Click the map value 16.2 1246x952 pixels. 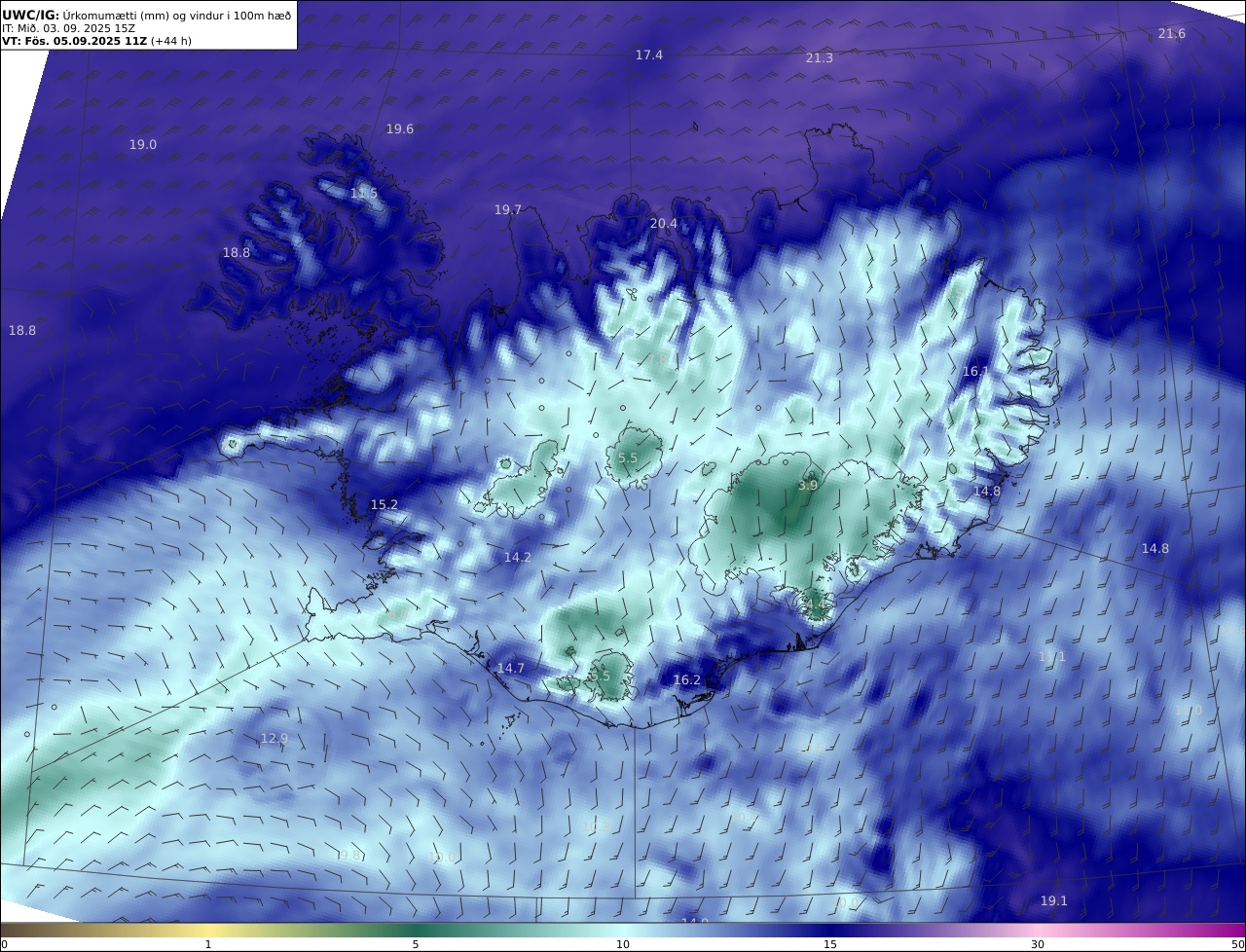[687, 680]
